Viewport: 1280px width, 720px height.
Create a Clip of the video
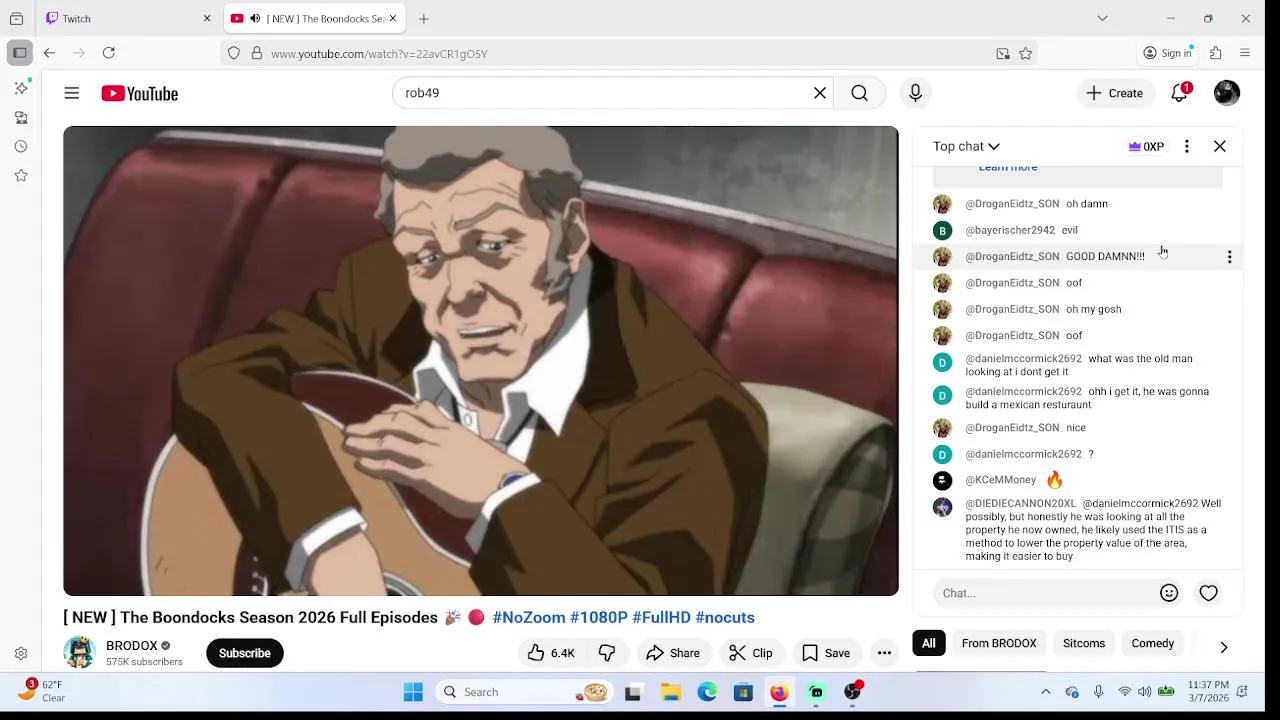point(751,653)
